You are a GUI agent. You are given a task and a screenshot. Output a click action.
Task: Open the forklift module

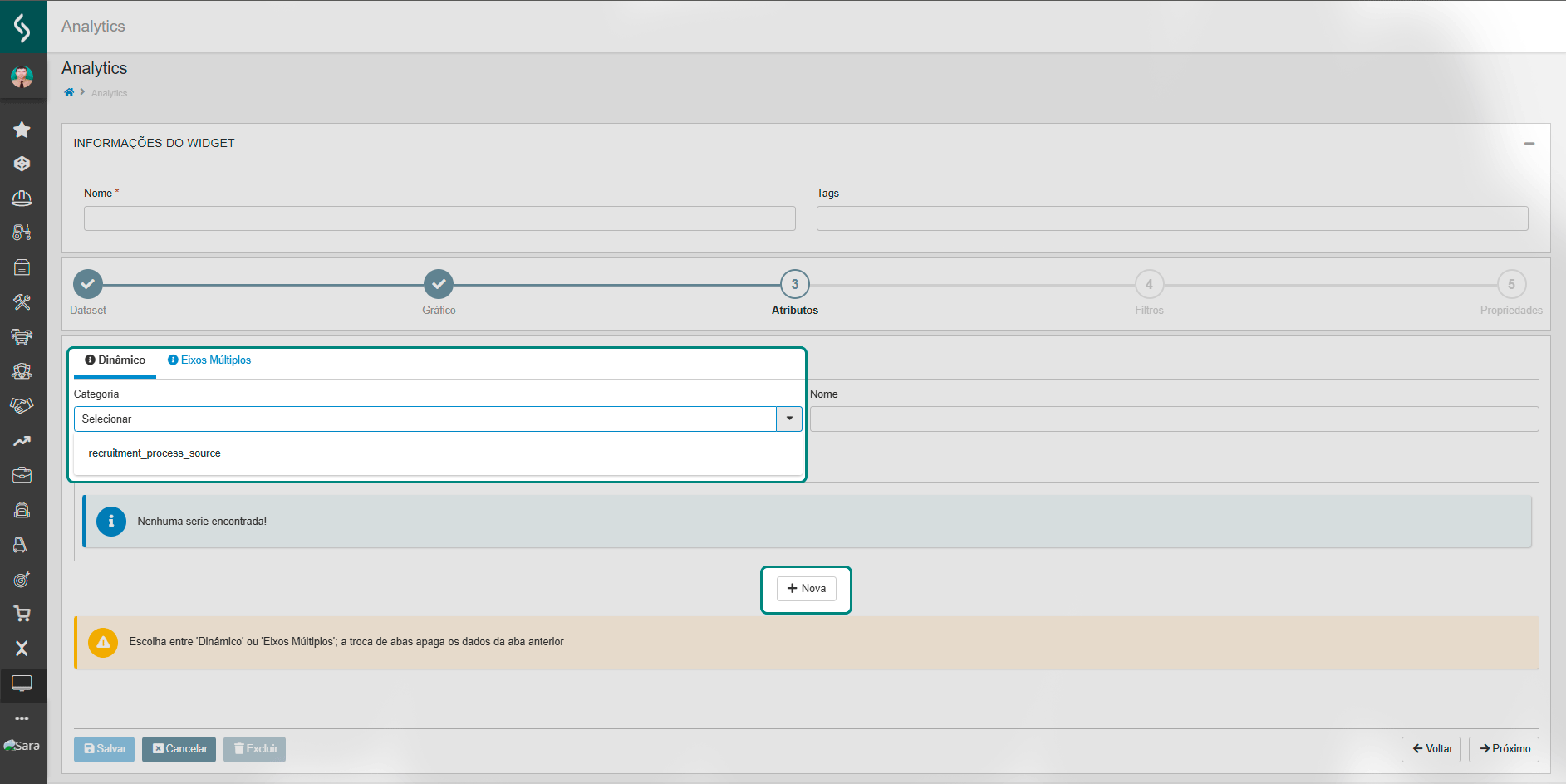[x=22, y=545]
